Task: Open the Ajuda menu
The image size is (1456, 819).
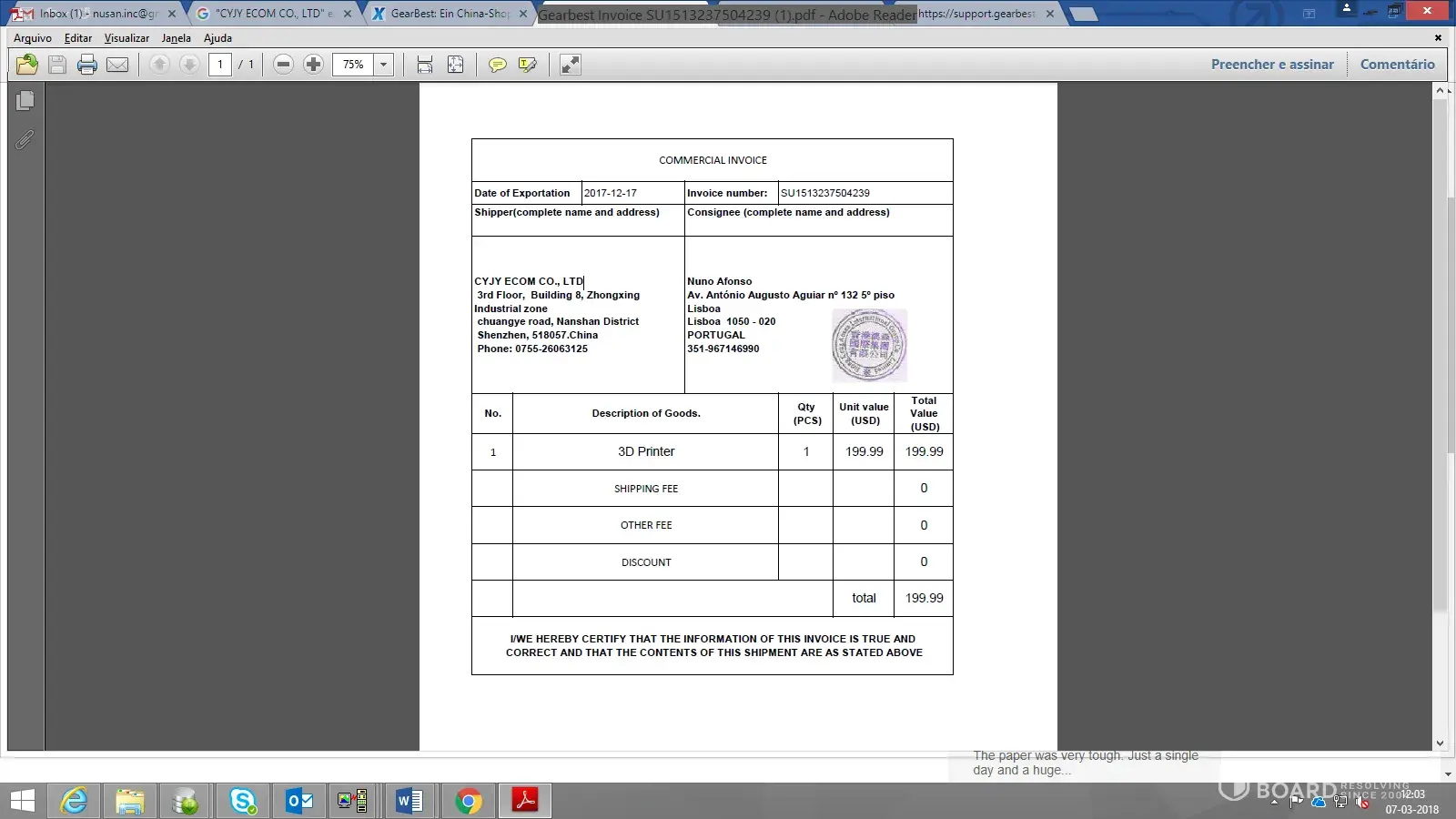Action: pyautogui.click(x=217, y=38)
